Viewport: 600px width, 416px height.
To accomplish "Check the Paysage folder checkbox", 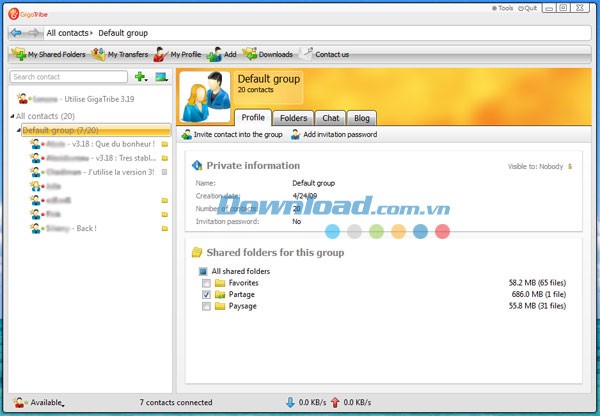I will click(x=206, y=306).
